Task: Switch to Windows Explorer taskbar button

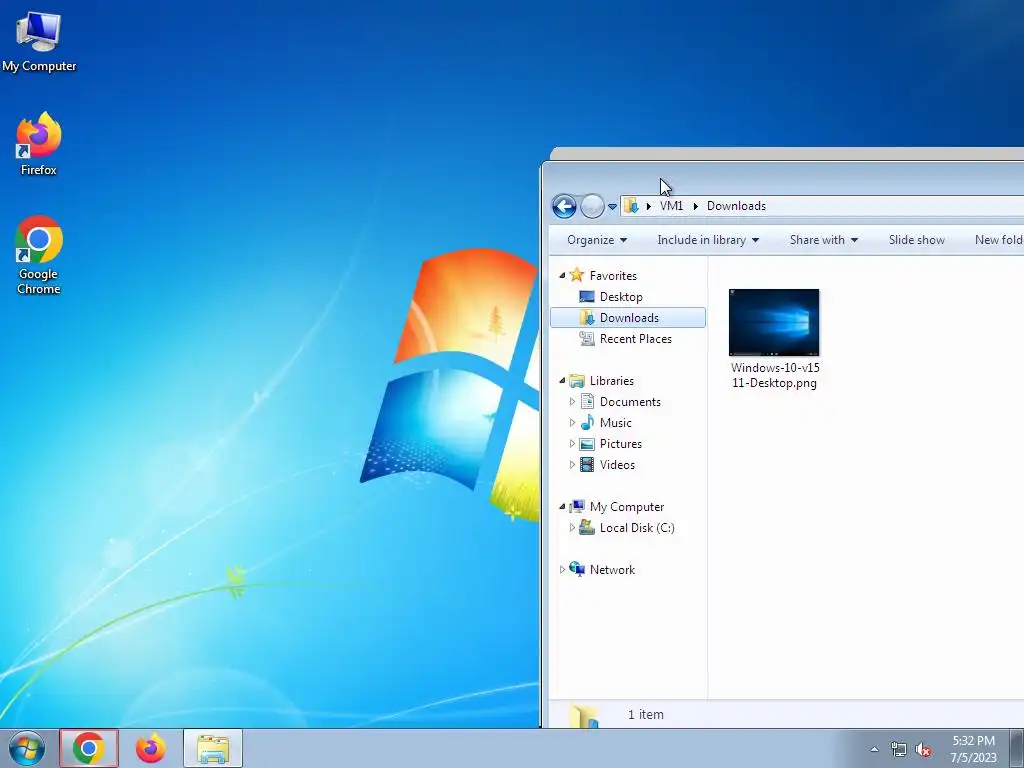Action: pos(213,748)
